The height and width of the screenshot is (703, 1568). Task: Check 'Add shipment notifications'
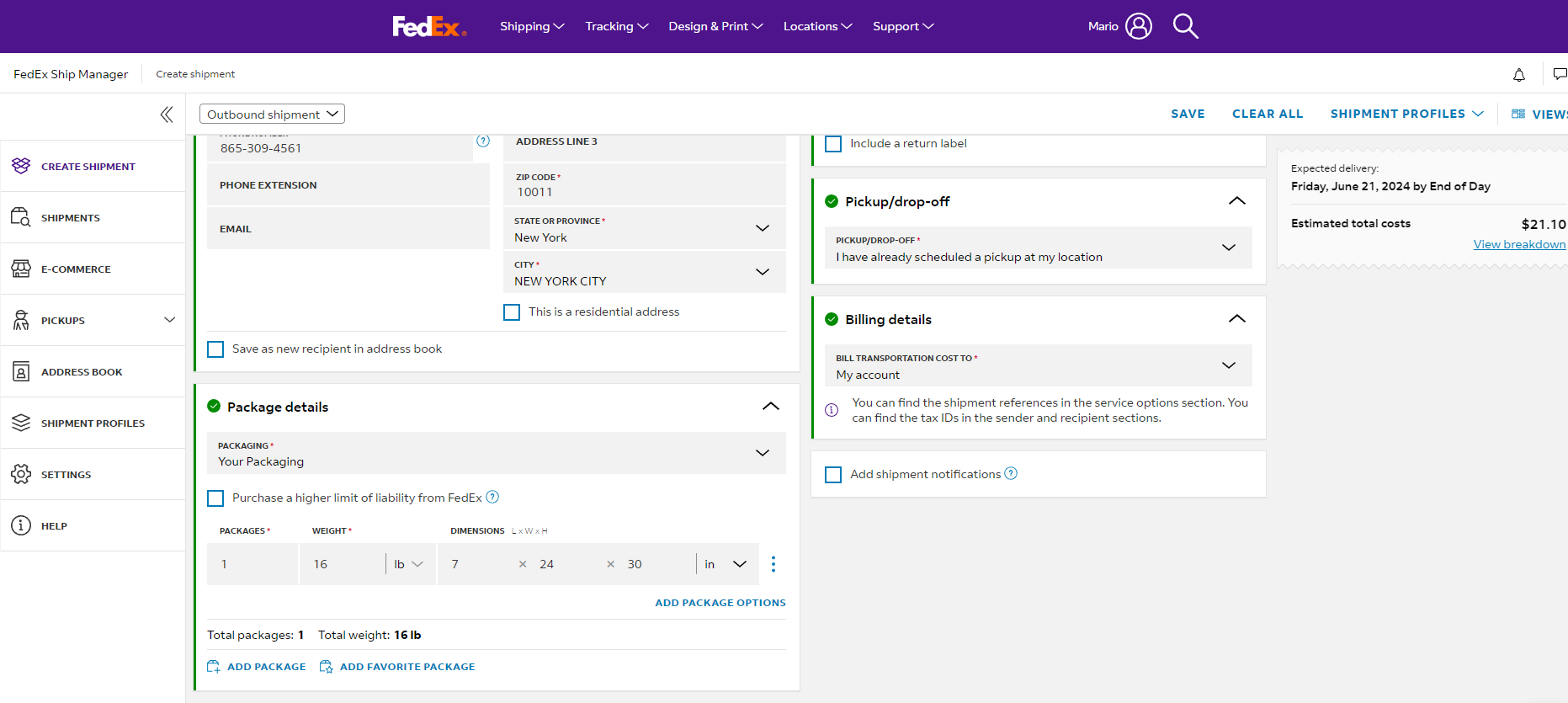(833, 475)
